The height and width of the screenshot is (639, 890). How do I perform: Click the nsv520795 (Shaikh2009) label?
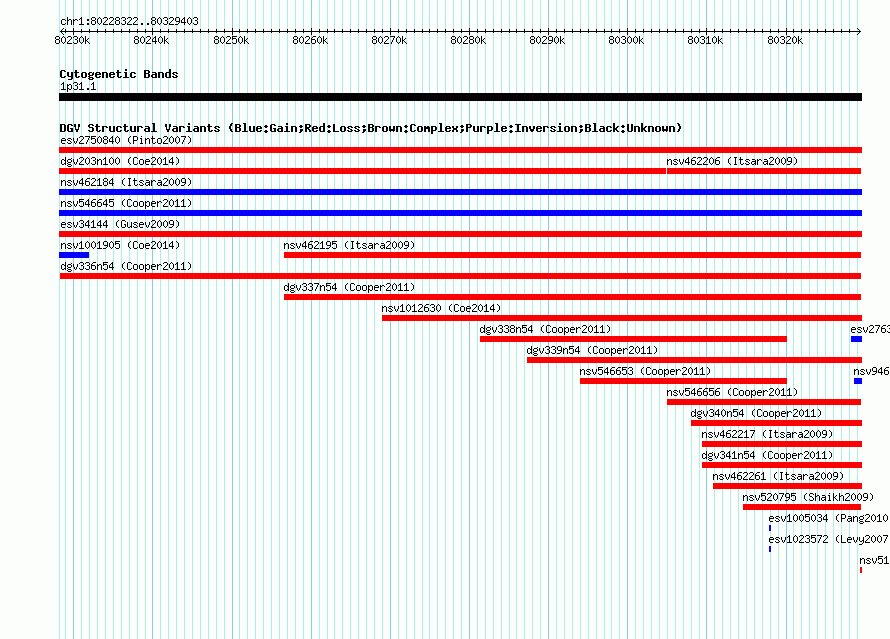point(808,497)
